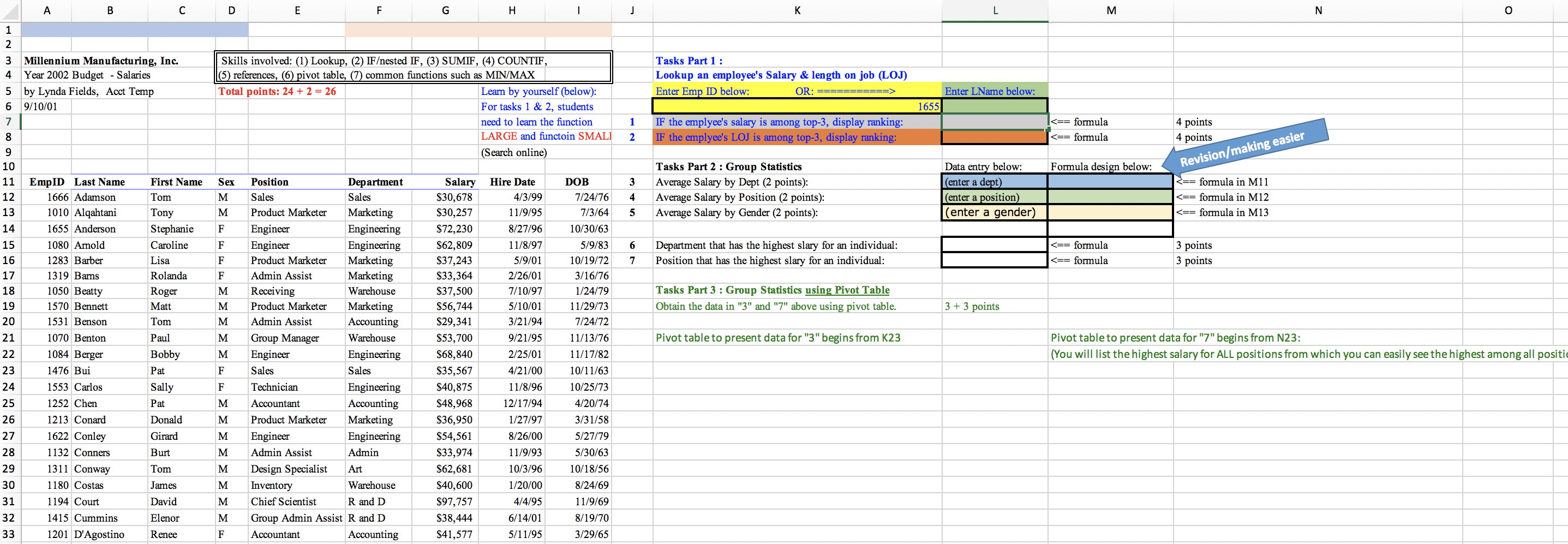
Task: Click the 'Last Name' heading cell
Action: click(110, 182)
